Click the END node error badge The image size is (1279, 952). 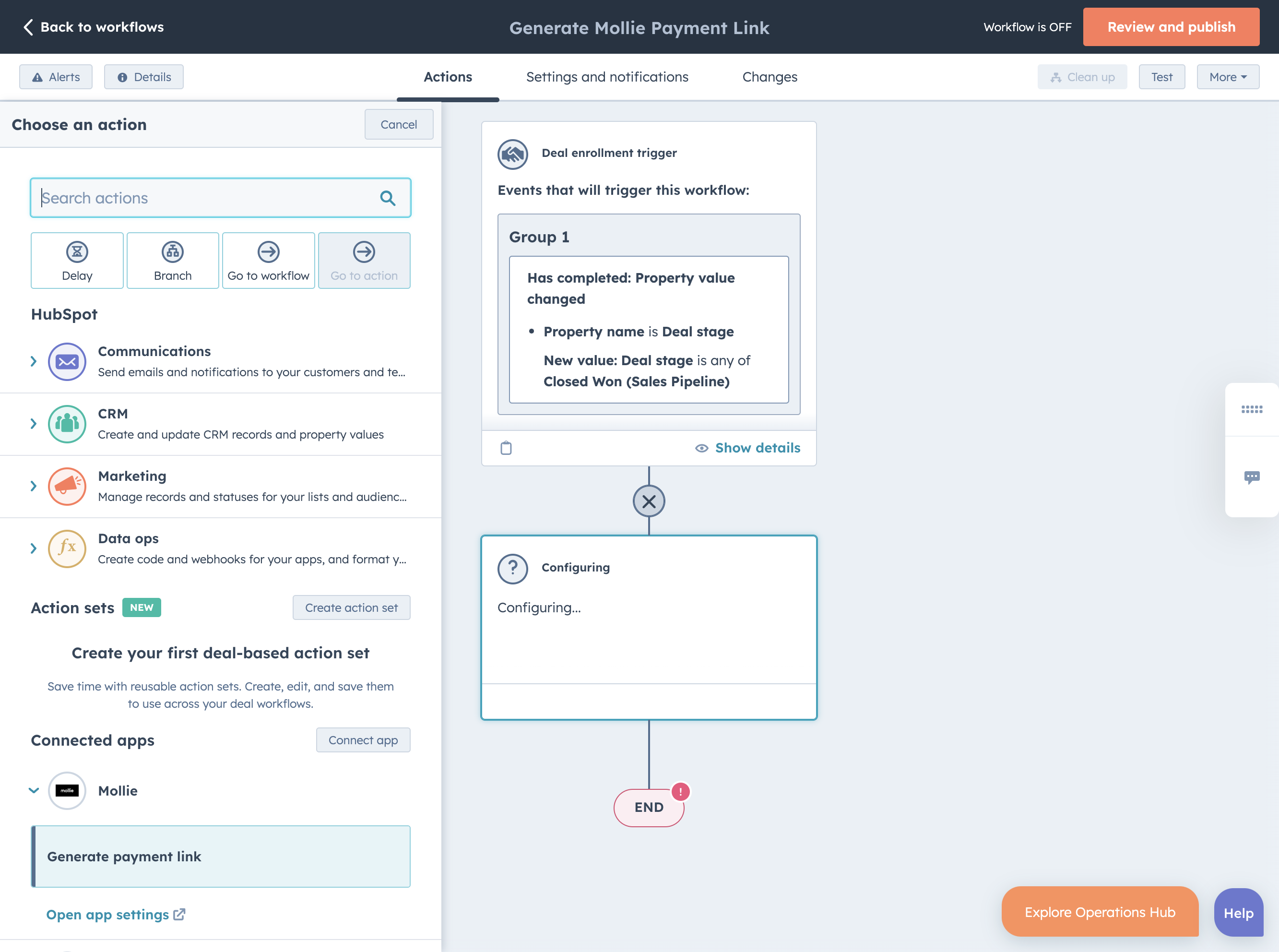(680, 791)
